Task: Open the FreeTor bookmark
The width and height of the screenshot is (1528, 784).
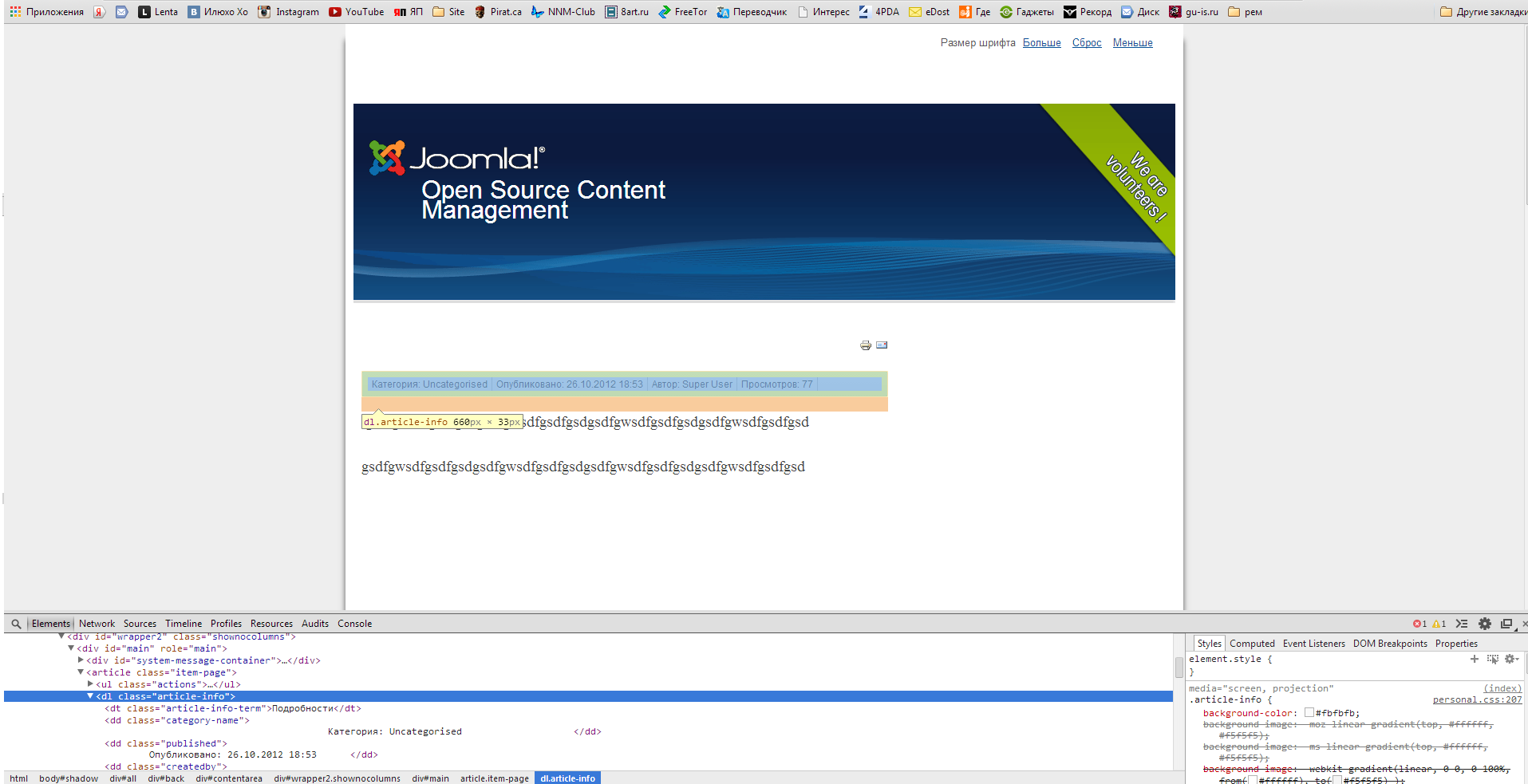Action: [x=683, y=12]
